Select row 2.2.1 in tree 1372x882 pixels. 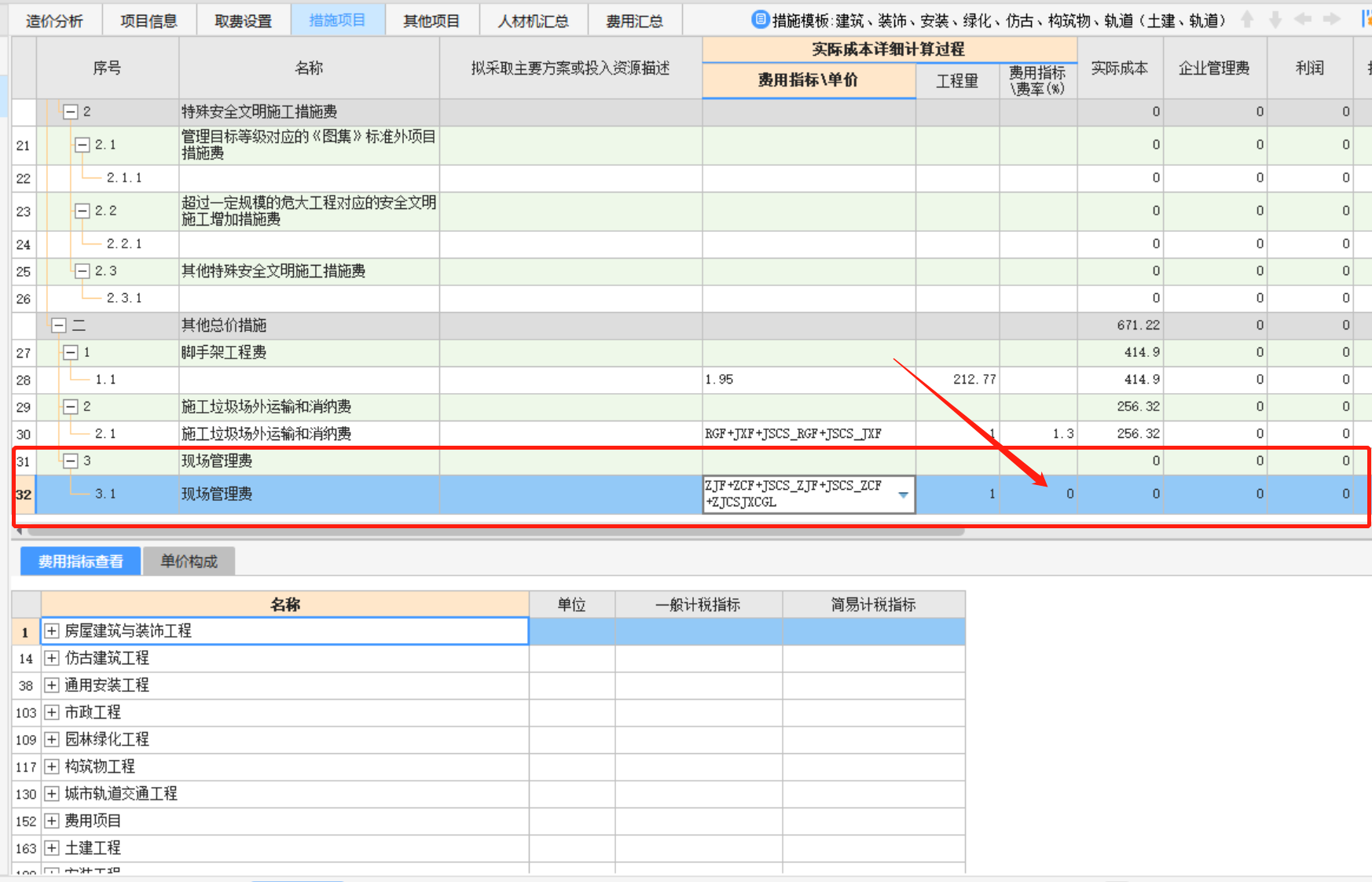pyautogui.click(x=124, y=244)
